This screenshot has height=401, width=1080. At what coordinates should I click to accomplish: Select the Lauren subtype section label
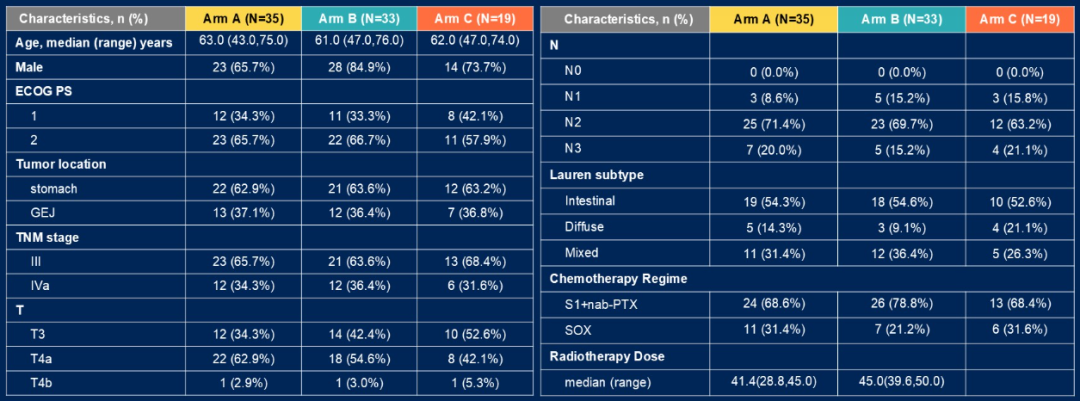(596, 174)
